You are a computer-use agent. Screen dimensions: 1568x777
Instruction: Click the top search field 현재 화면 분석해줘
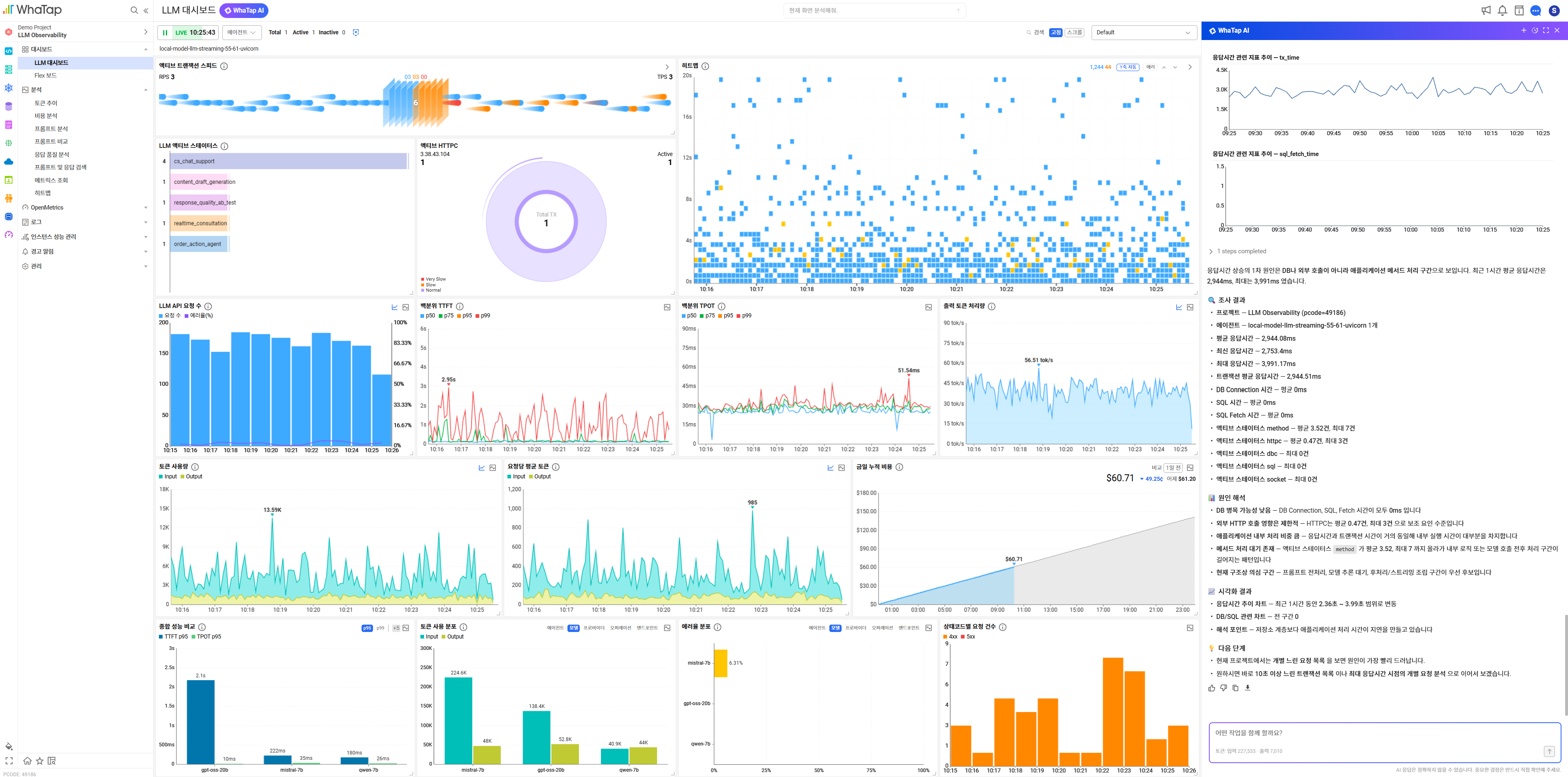(x=874, y=10)
